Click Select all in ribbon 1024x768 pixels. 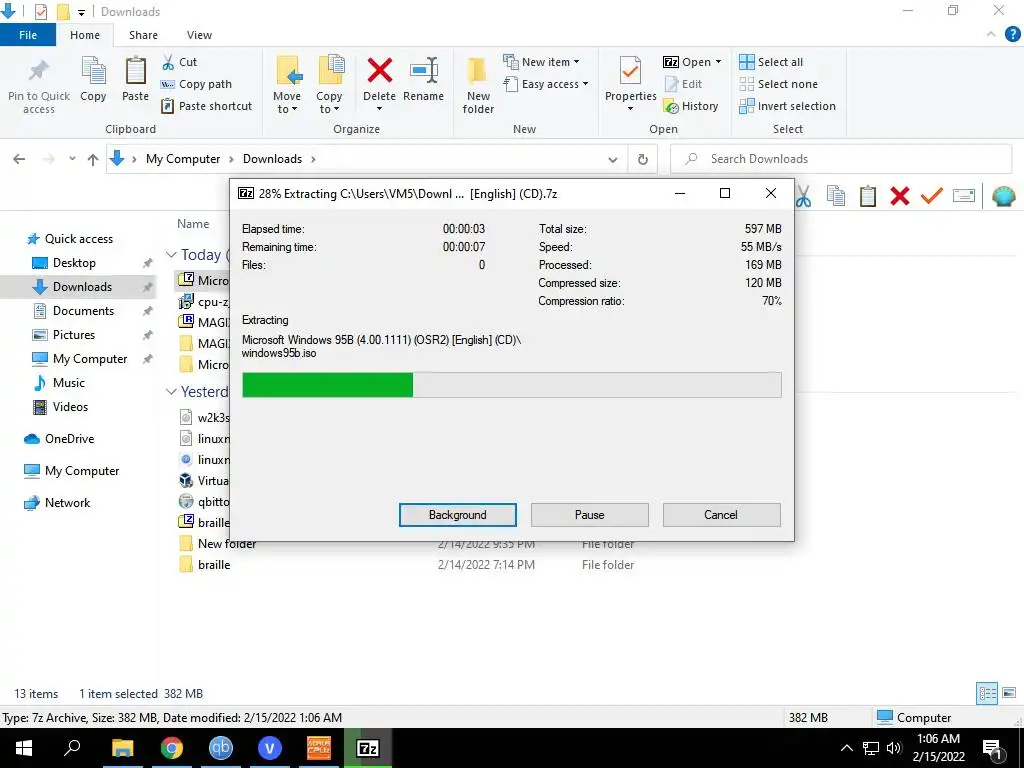tap(771, 62)
